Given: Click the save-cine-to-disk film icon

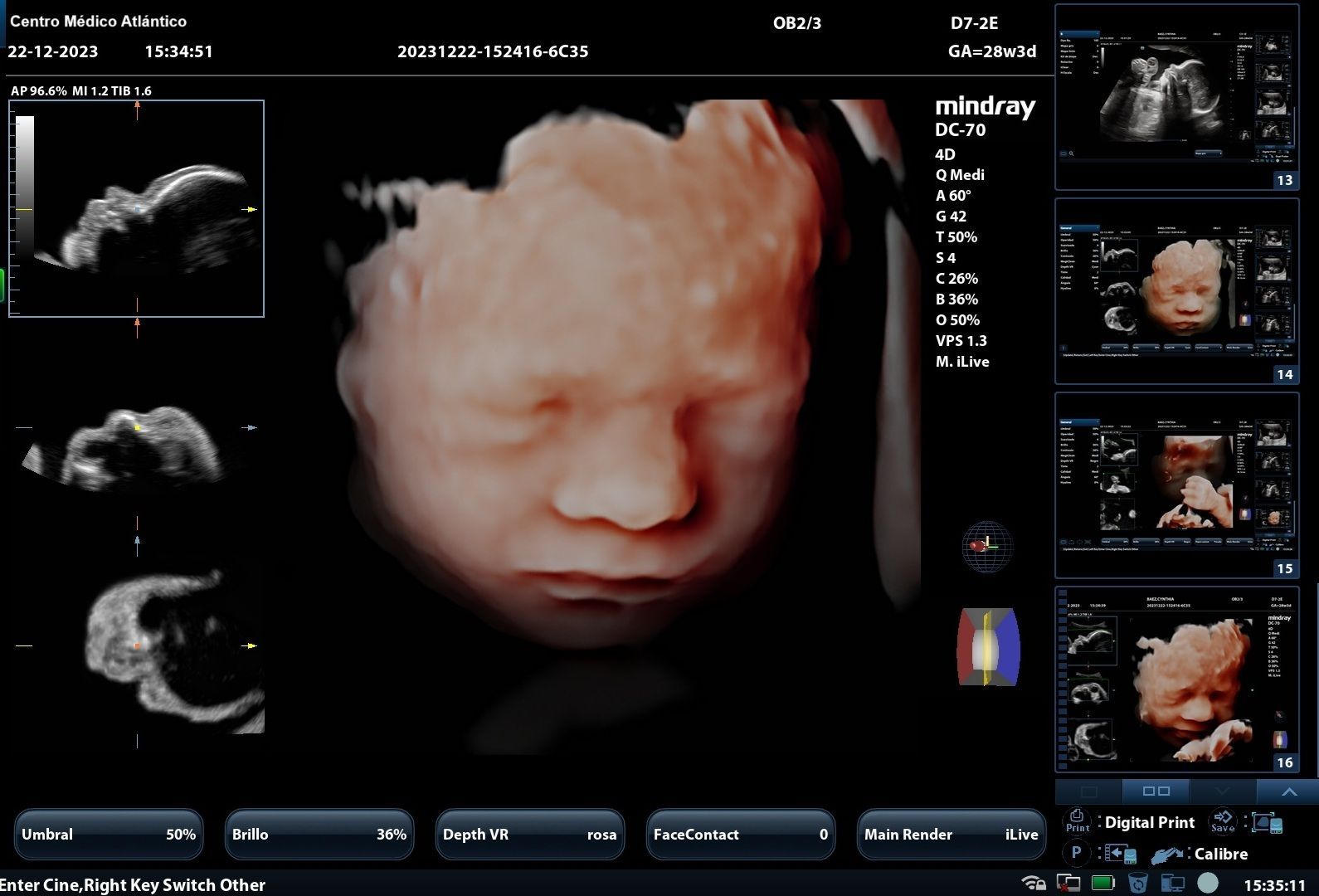Looking at the screenshot, I should (x=1120, y=854).
